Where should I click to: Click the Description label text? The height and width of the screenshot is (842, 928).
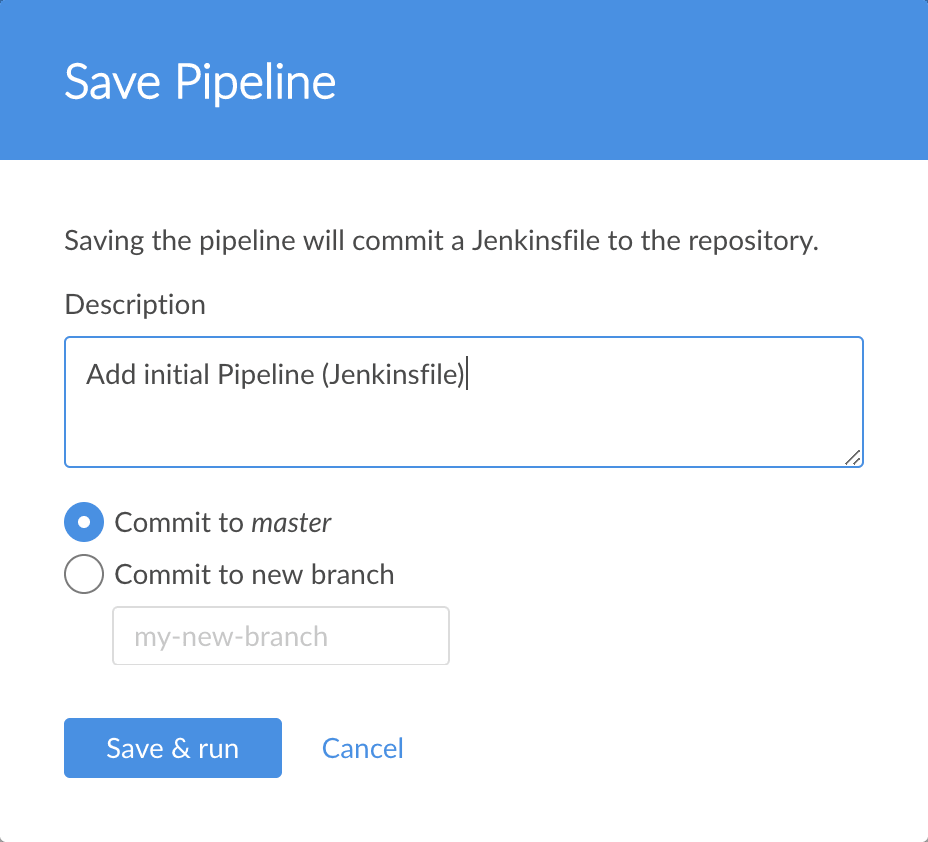click(135, 304)
